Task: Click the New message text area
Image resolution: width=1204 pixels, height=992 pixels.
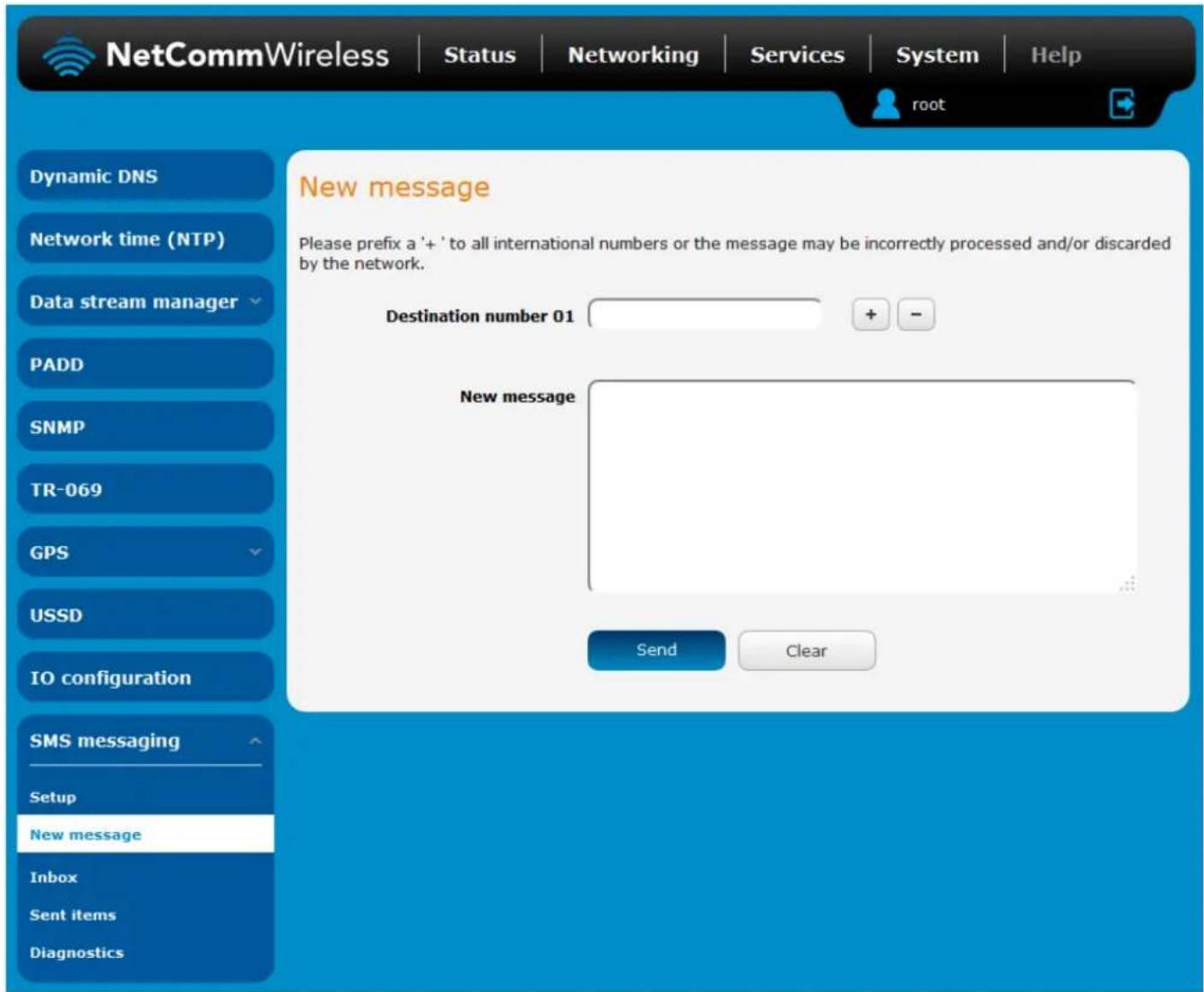Action: tap(862, 486)
